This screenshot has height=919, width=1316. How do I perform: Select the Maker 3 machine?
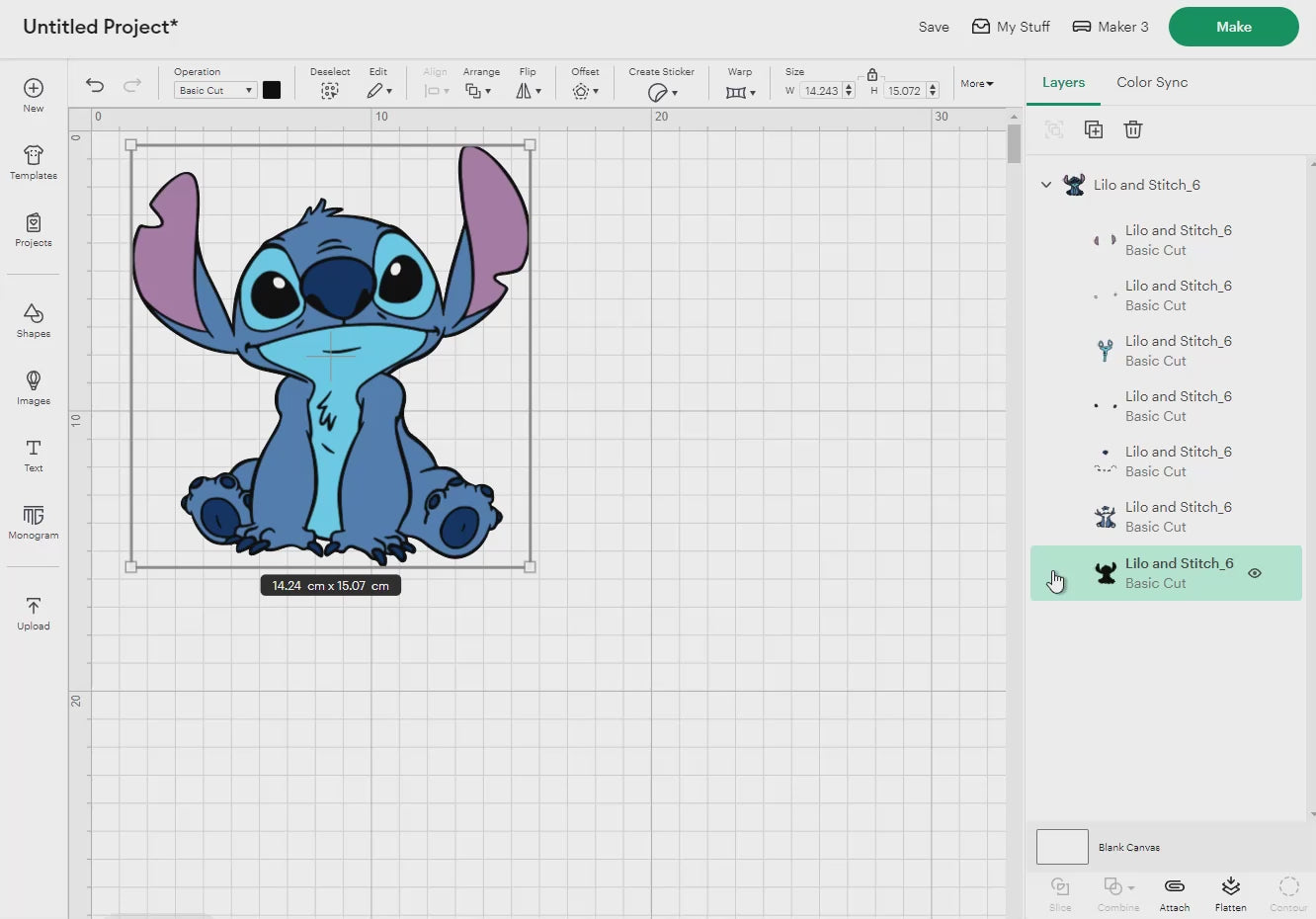coord(1110,27)
